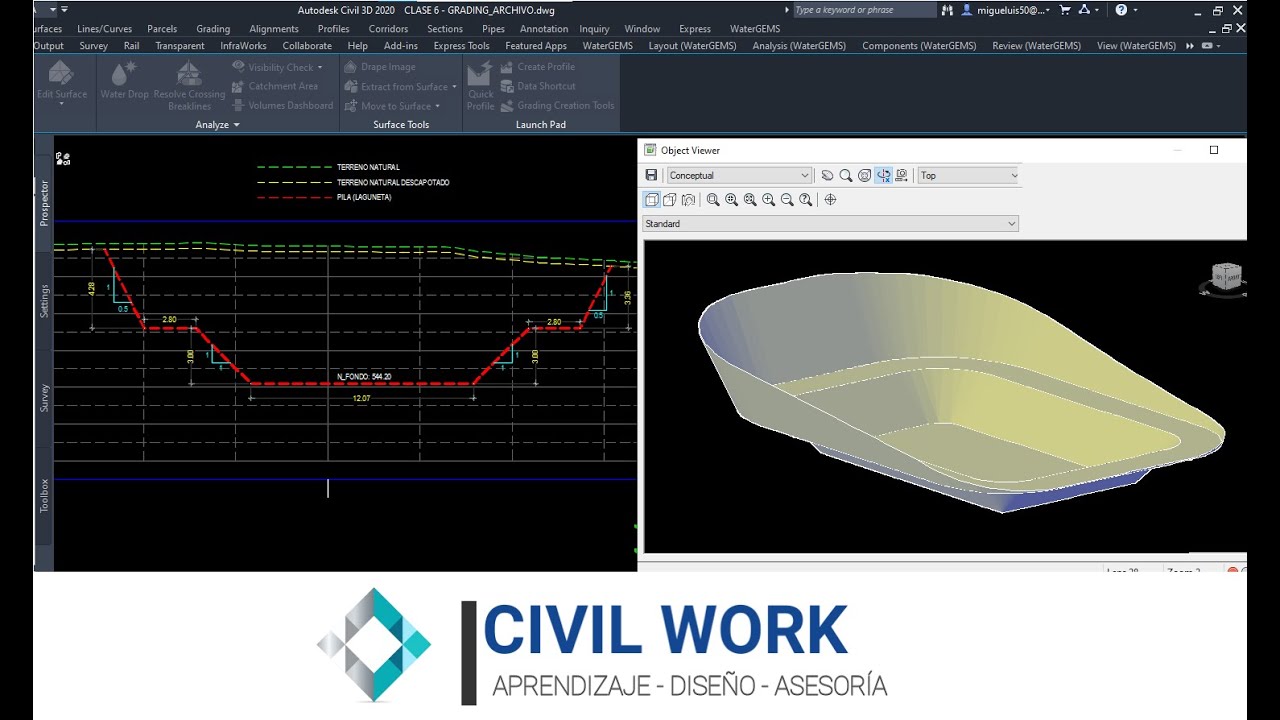Click the ribbon overflow double-arrow
The width and height of the screenshot is (1280, 720).
1190,46
